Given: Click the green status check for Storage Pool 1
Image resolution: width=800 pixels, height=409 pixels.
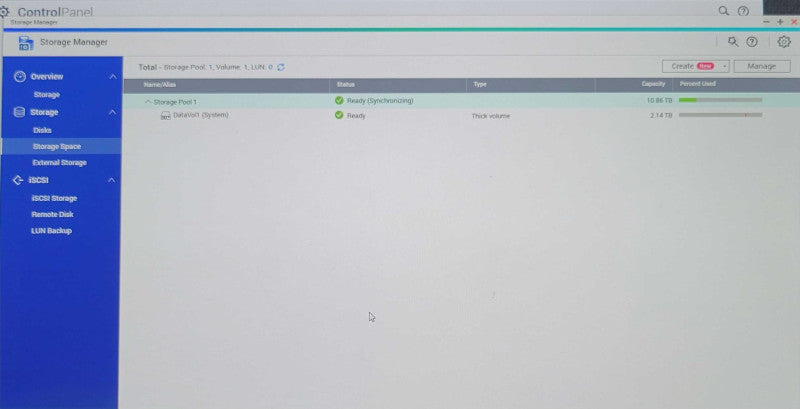Looking at the screenshot, I should [339, 100].
